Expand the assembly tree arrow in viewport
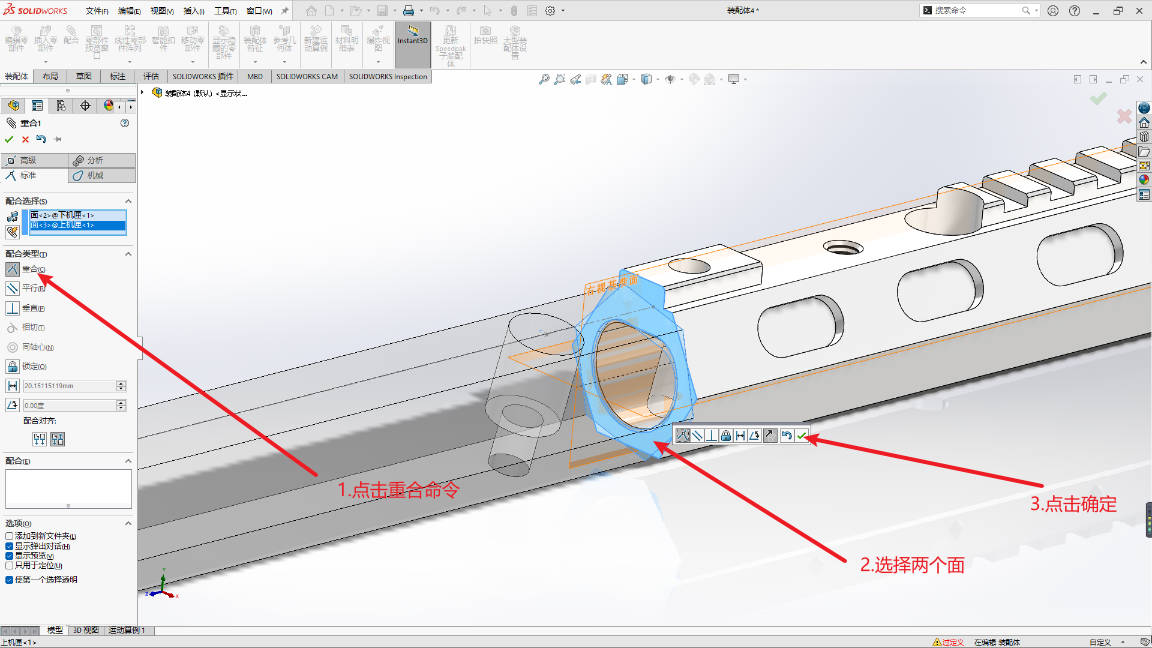Viewport: 1152px width, 648px height. pyautogui.click(x=143, y=93)
